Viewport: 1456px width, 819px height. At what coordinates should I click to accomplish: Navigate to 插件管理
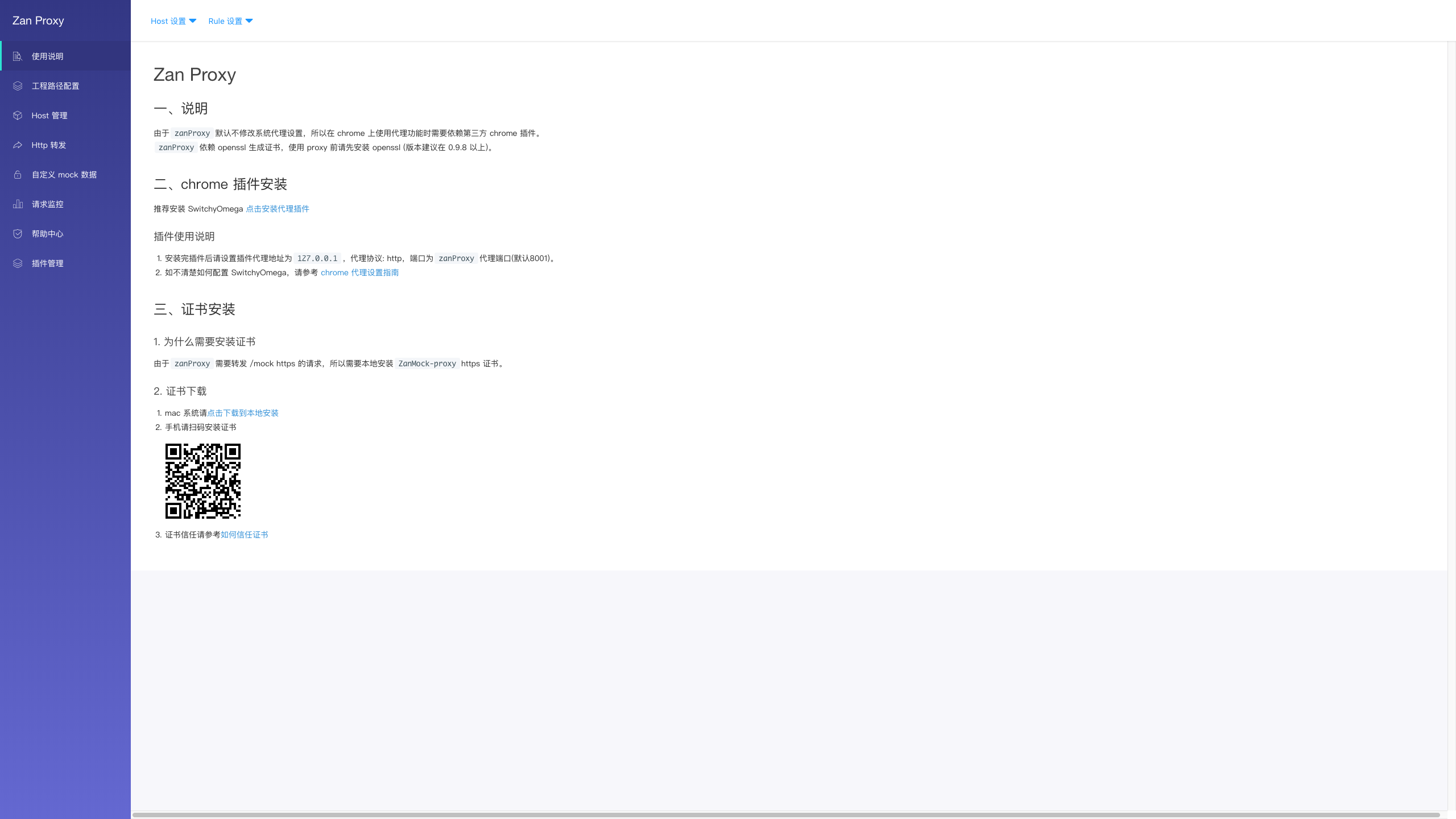65,263
